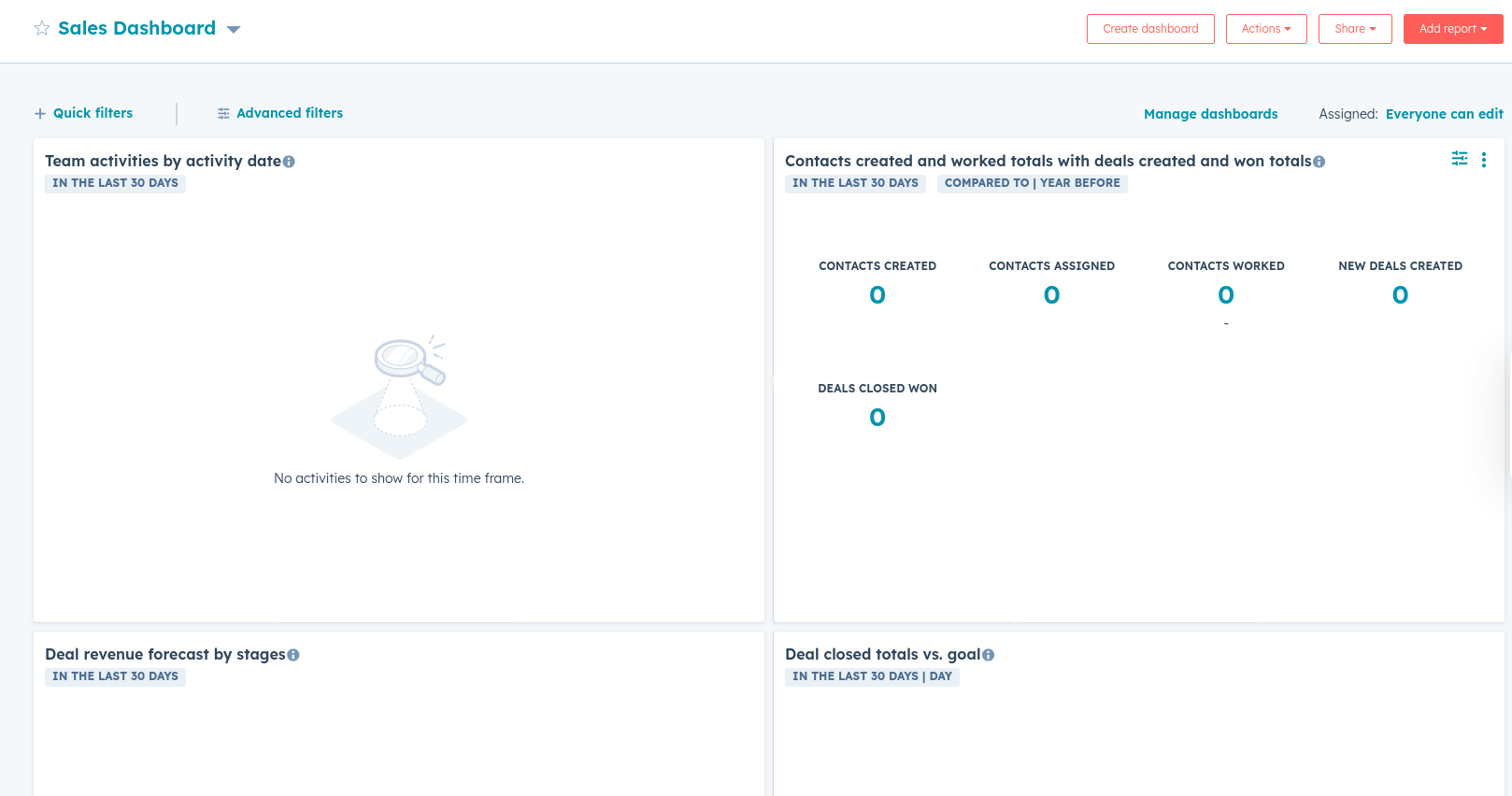
Task: Click the New Deals Created zero value
Action: pos(1400,295)
